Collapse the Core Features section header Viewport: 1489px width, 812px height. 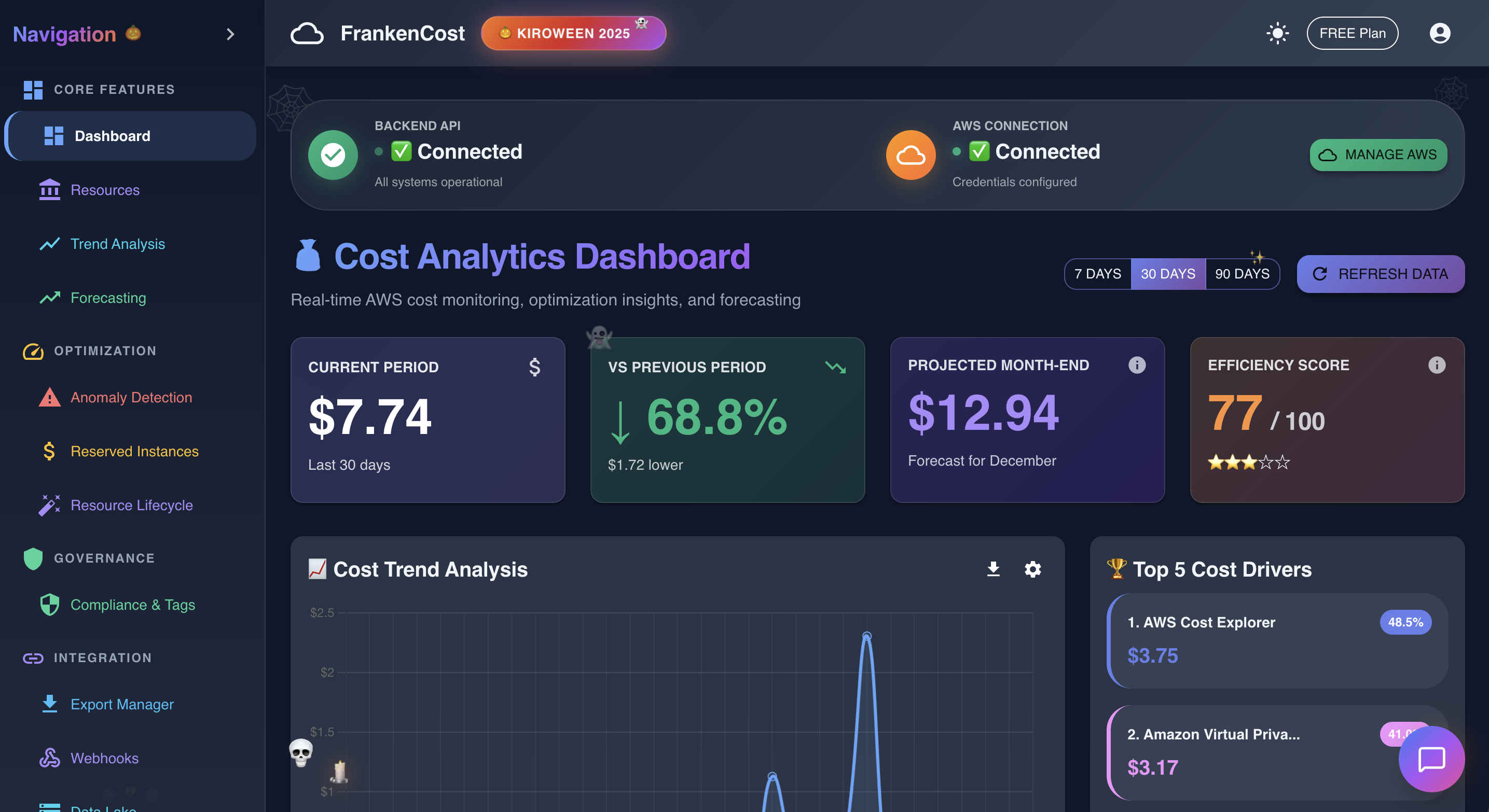[x=114, y=90]
